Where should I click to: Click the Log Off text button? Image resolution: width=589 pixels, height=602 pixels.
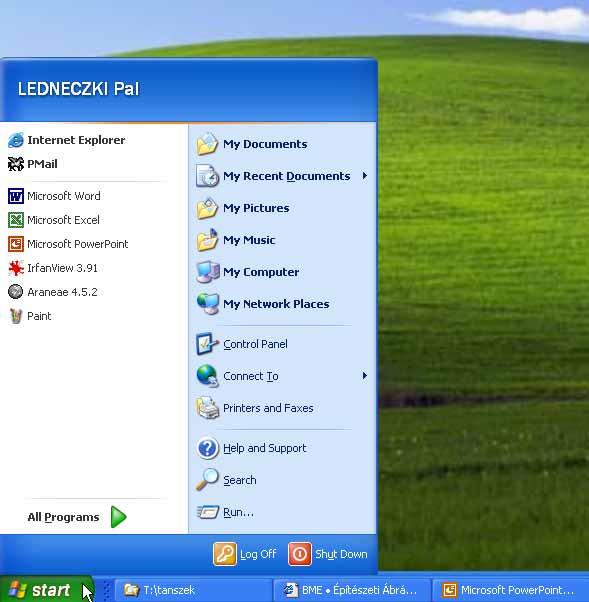[x=258, y=554]
